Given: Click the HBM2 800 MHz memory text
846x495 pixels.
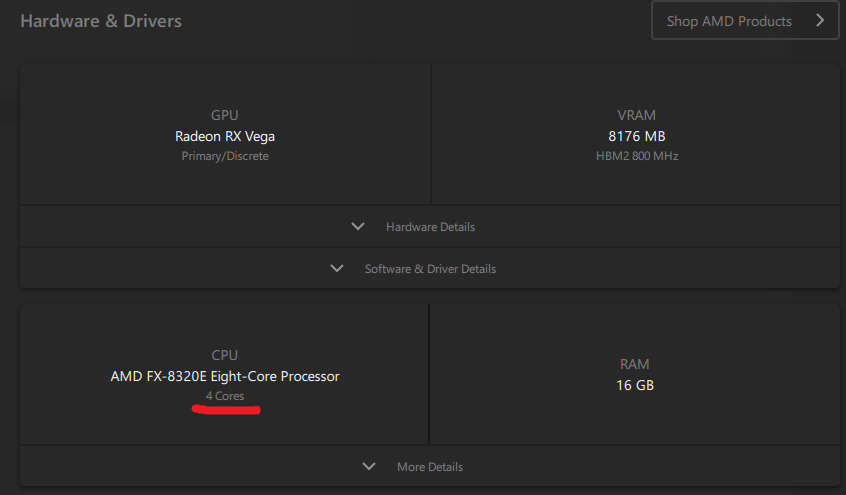Looking at the screenshot, I should point(636,156).
